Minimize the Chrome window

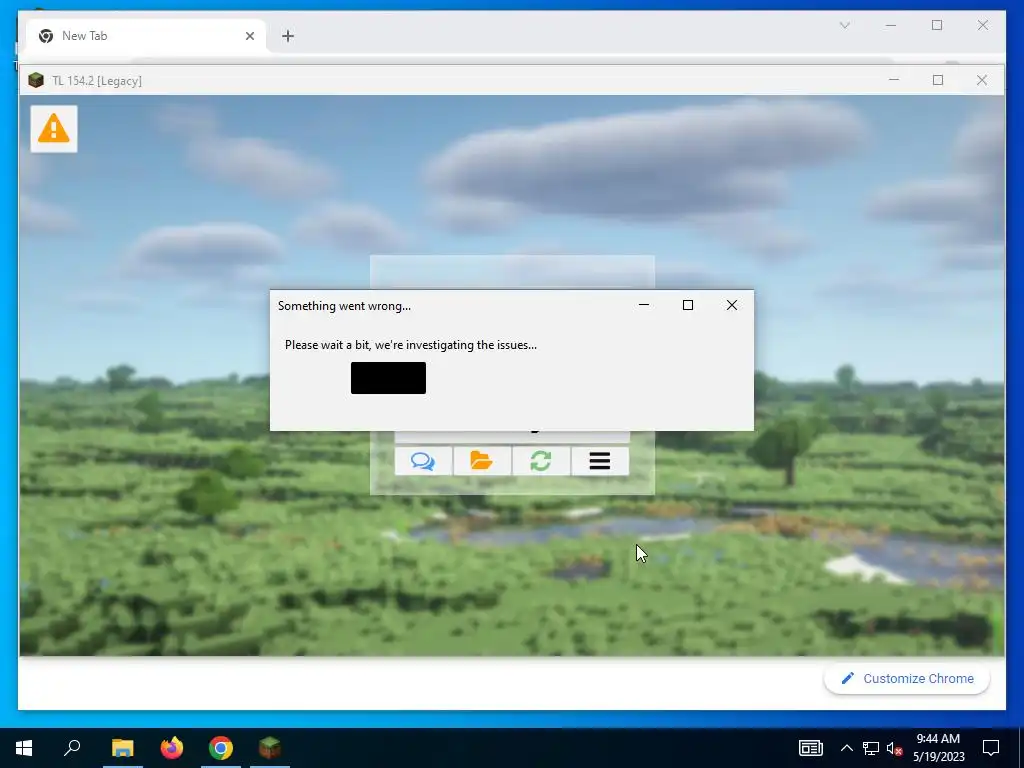(891, 25)
